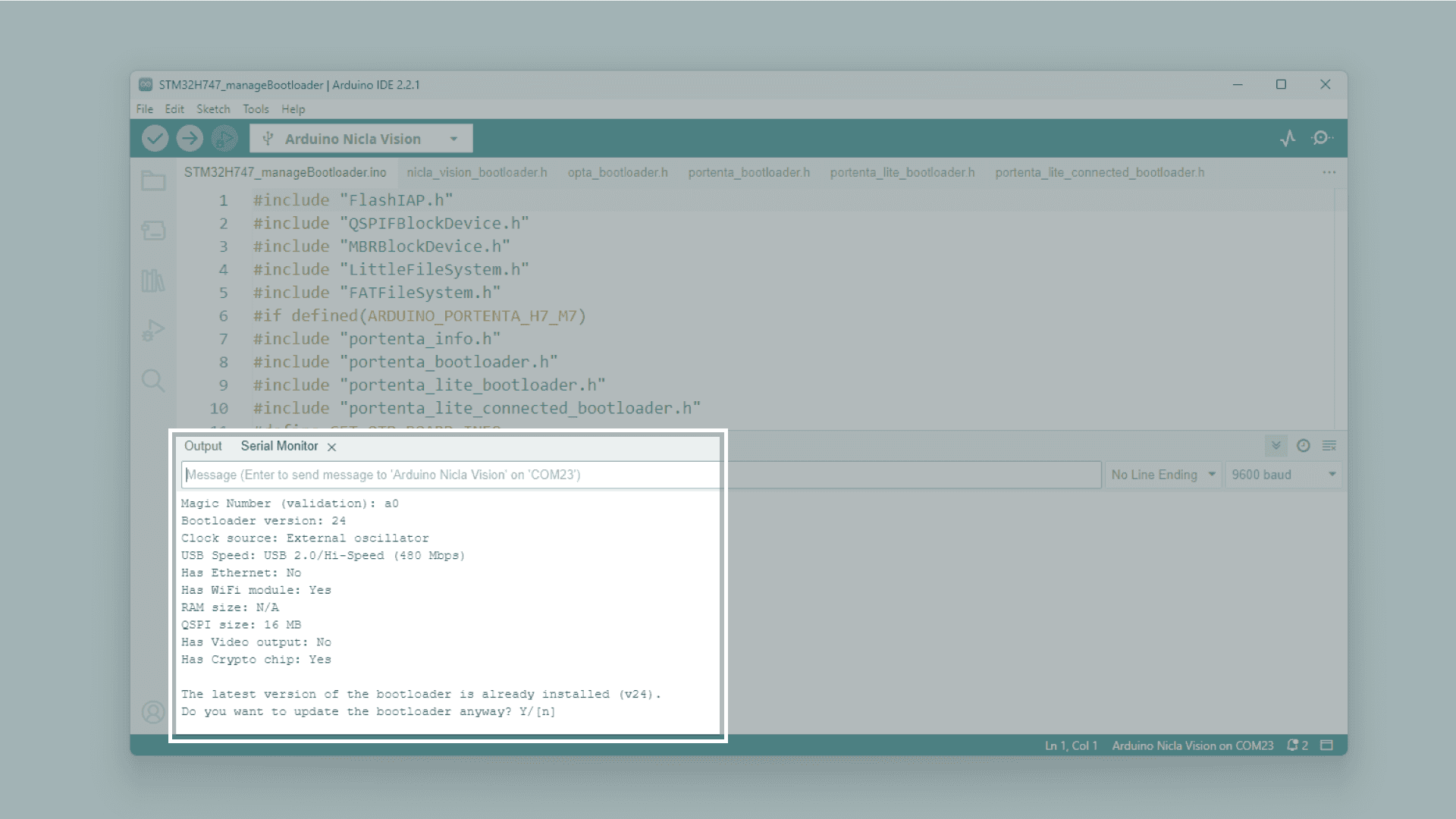Viewport: 1456px width, 819px height.
Task: Open the Tools menu
Action: click(x=256, y=109)
